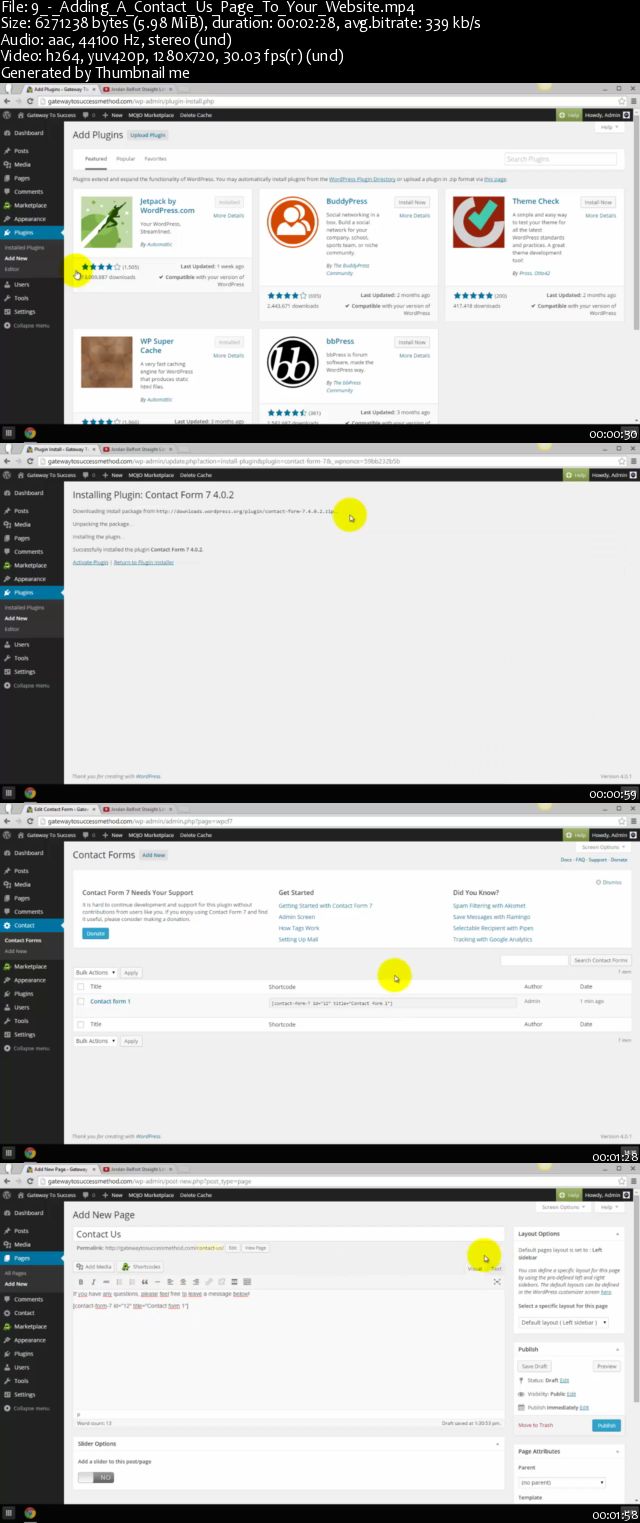Open Settings in the Installing Plugin page sidebar

tap(25, 672)
